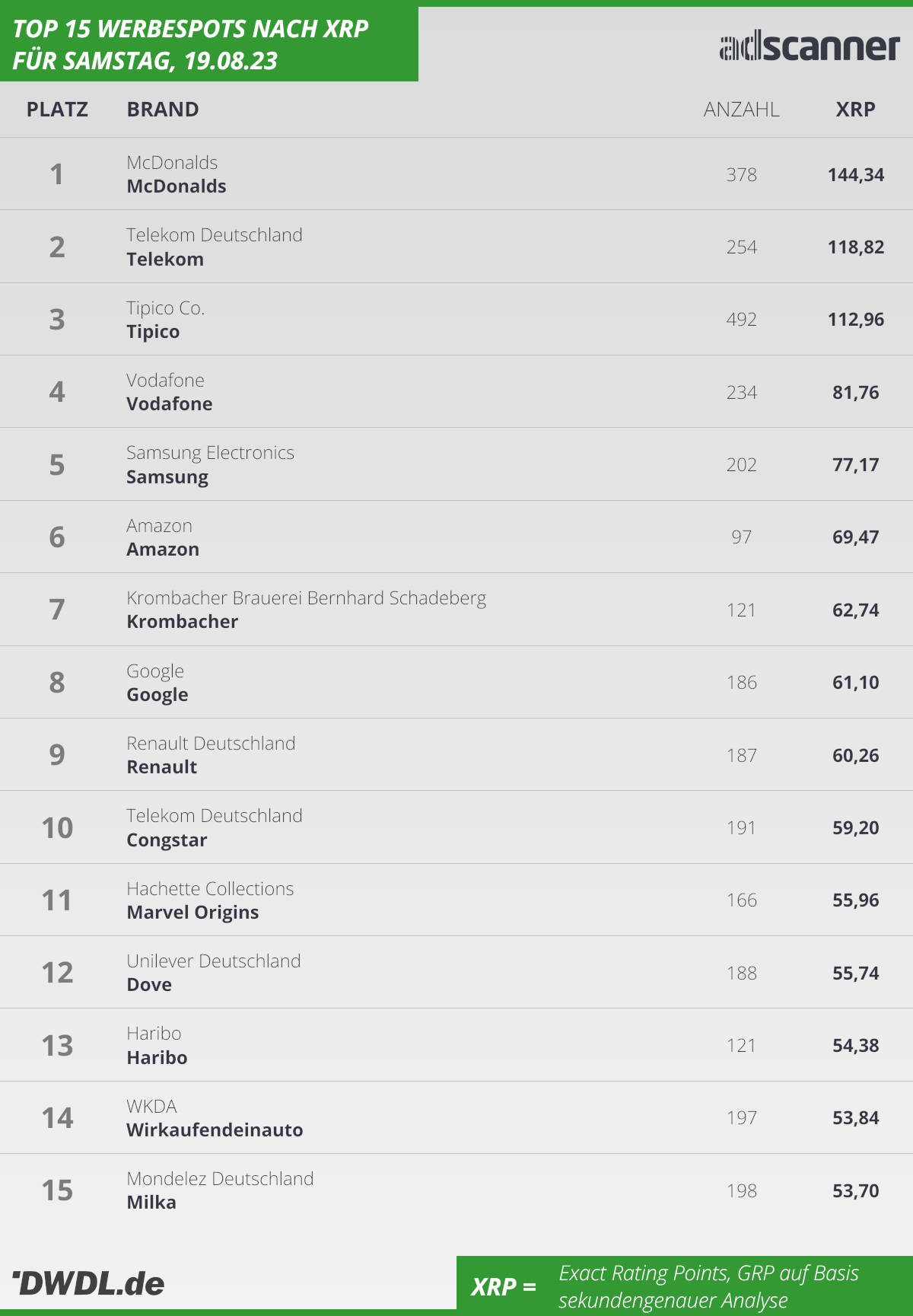Click the Google brand row
Viewport: 913px width, 1316px height.
point(456,682)
